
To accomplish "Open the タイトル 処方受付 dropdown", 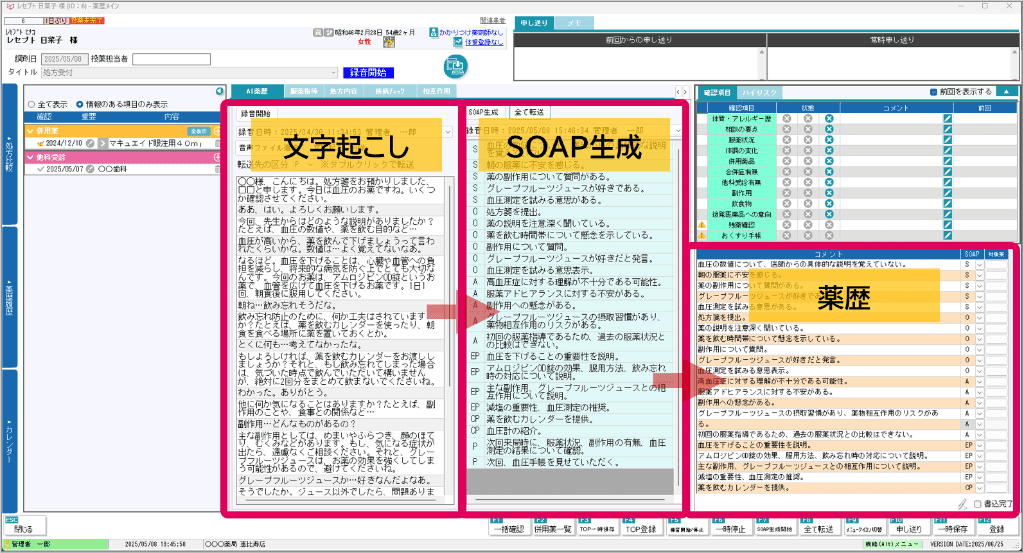I will 334,73.
